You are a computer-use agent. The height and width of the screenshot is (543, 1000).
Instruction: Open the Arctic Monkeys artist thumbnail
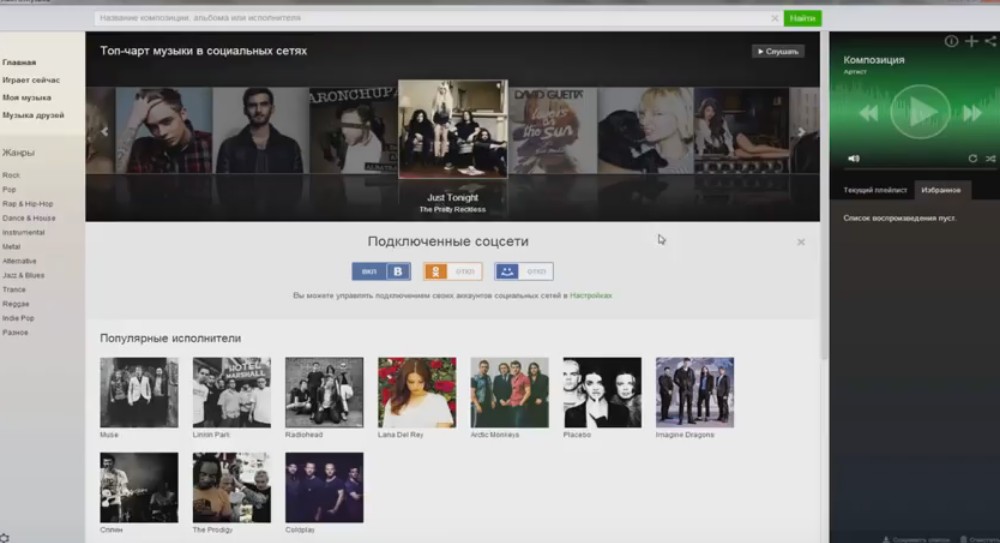coord(510,392)
